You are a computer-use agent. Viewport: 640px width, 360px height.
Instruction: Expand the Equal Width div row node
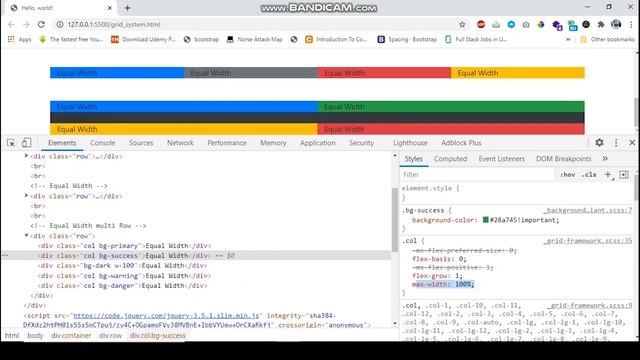27,196
